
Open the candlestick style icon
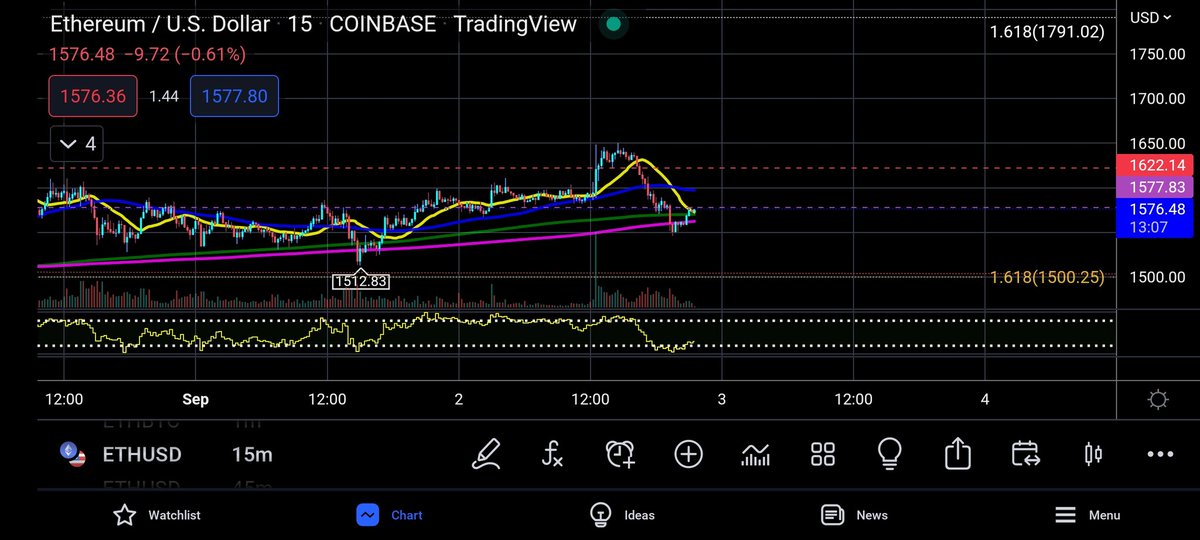[x=1093, y=454]
